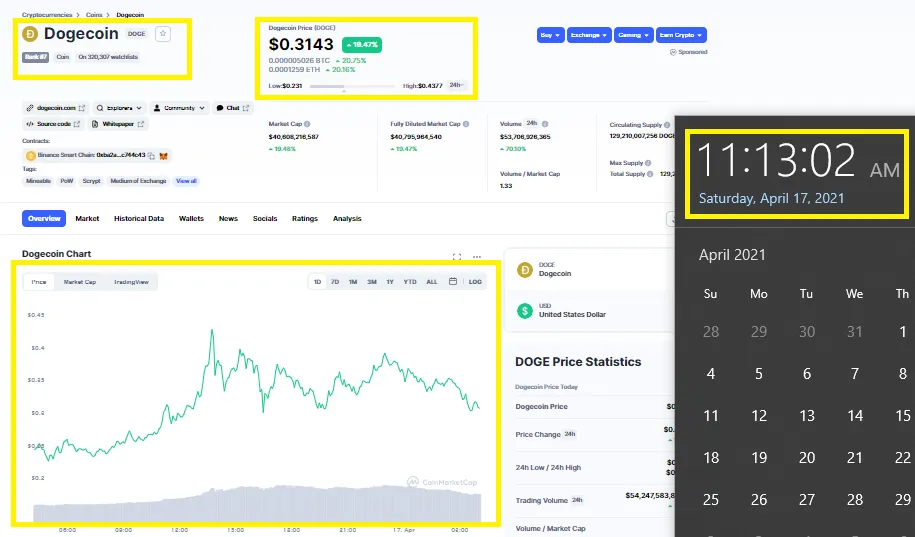The width and height of the screenshot is (915, 537).
Task: Show Max Supply info icon
Action: coord(648,163)
